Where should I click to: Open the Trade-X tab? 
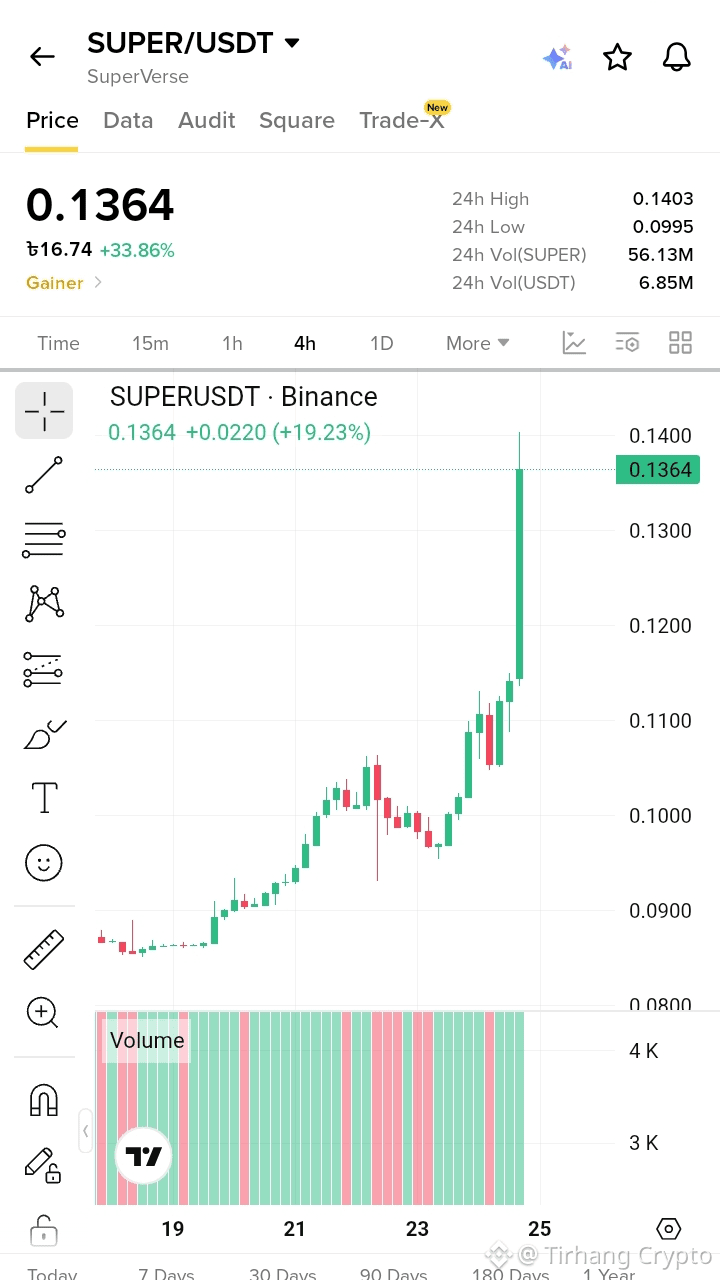point(403,120)
